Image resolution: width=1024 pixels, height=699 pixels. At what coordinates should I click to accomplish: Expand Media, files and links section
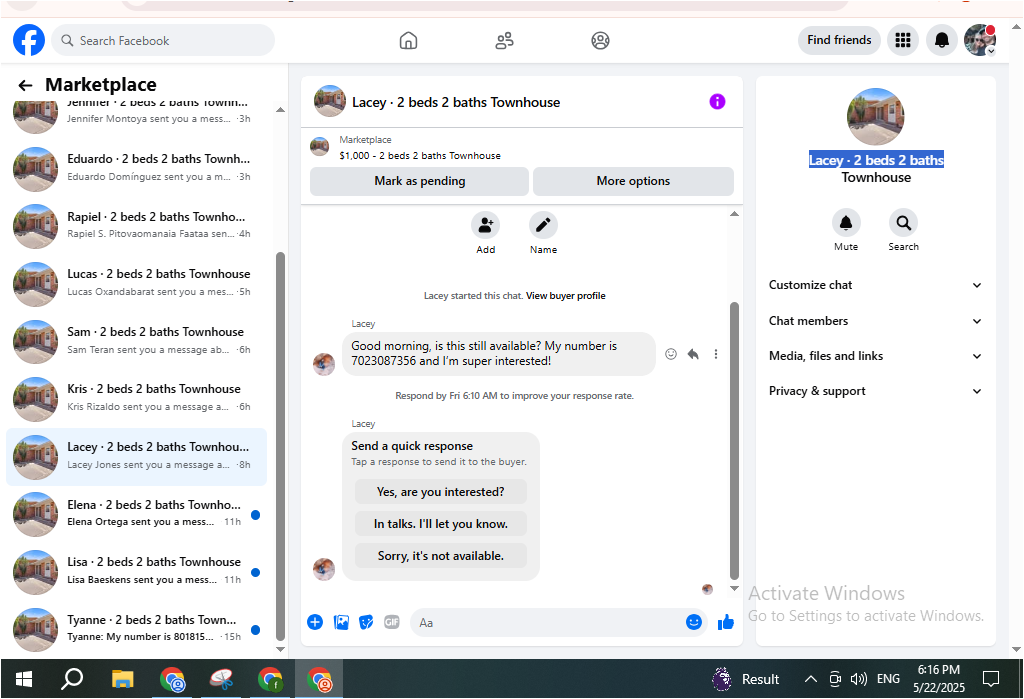pos(875,356)
